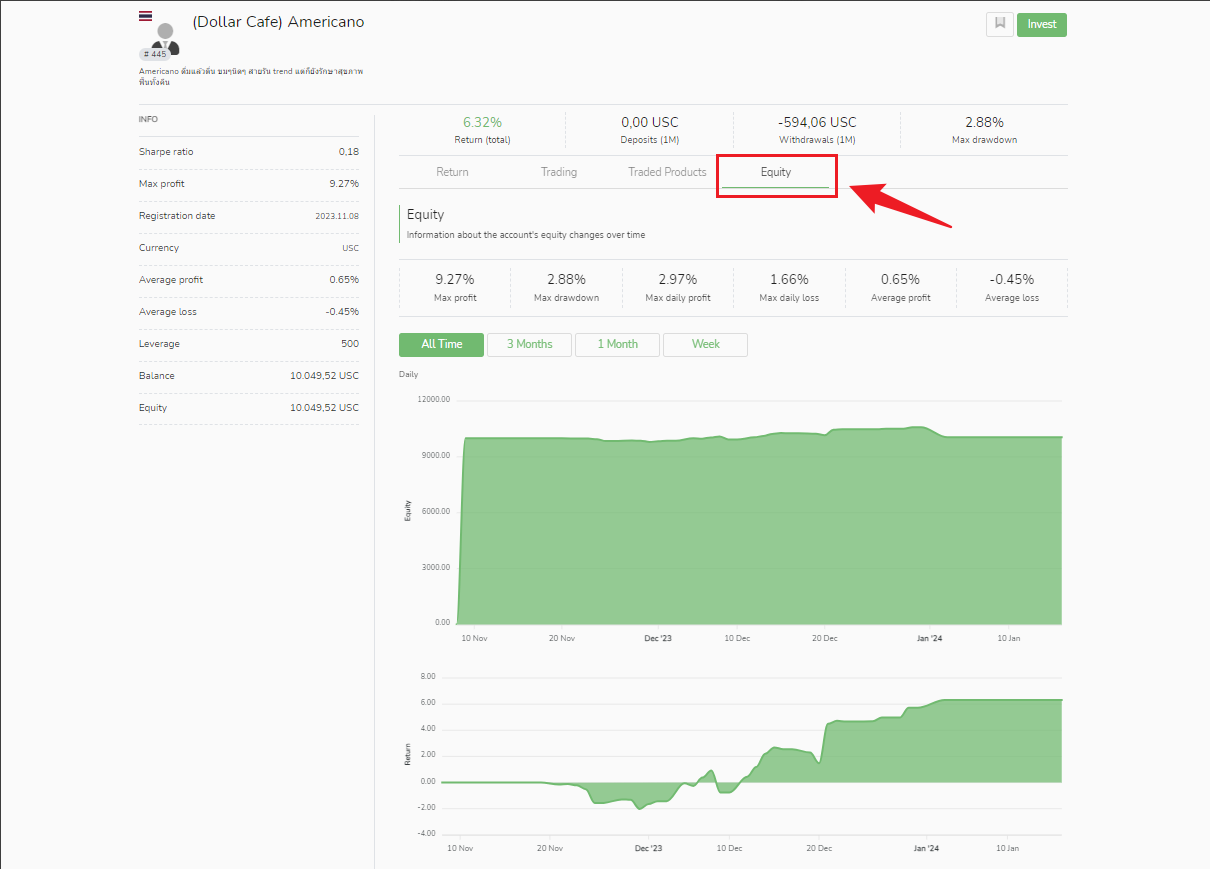Choose the 1 Month range
The width and height of the screenshot is (1210, 869).
coord(617,344)
